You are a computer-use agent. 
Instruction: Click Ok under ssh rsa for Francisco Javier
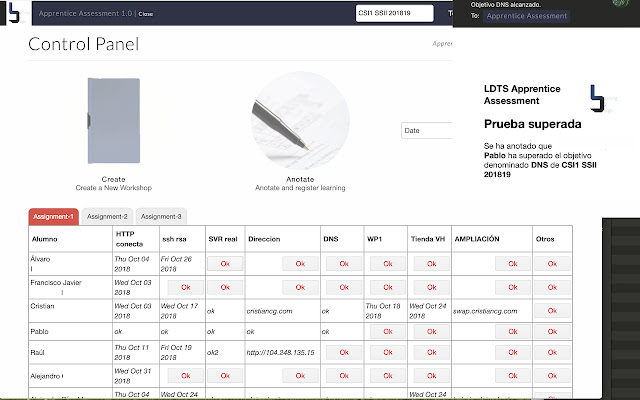coord(185,287)
